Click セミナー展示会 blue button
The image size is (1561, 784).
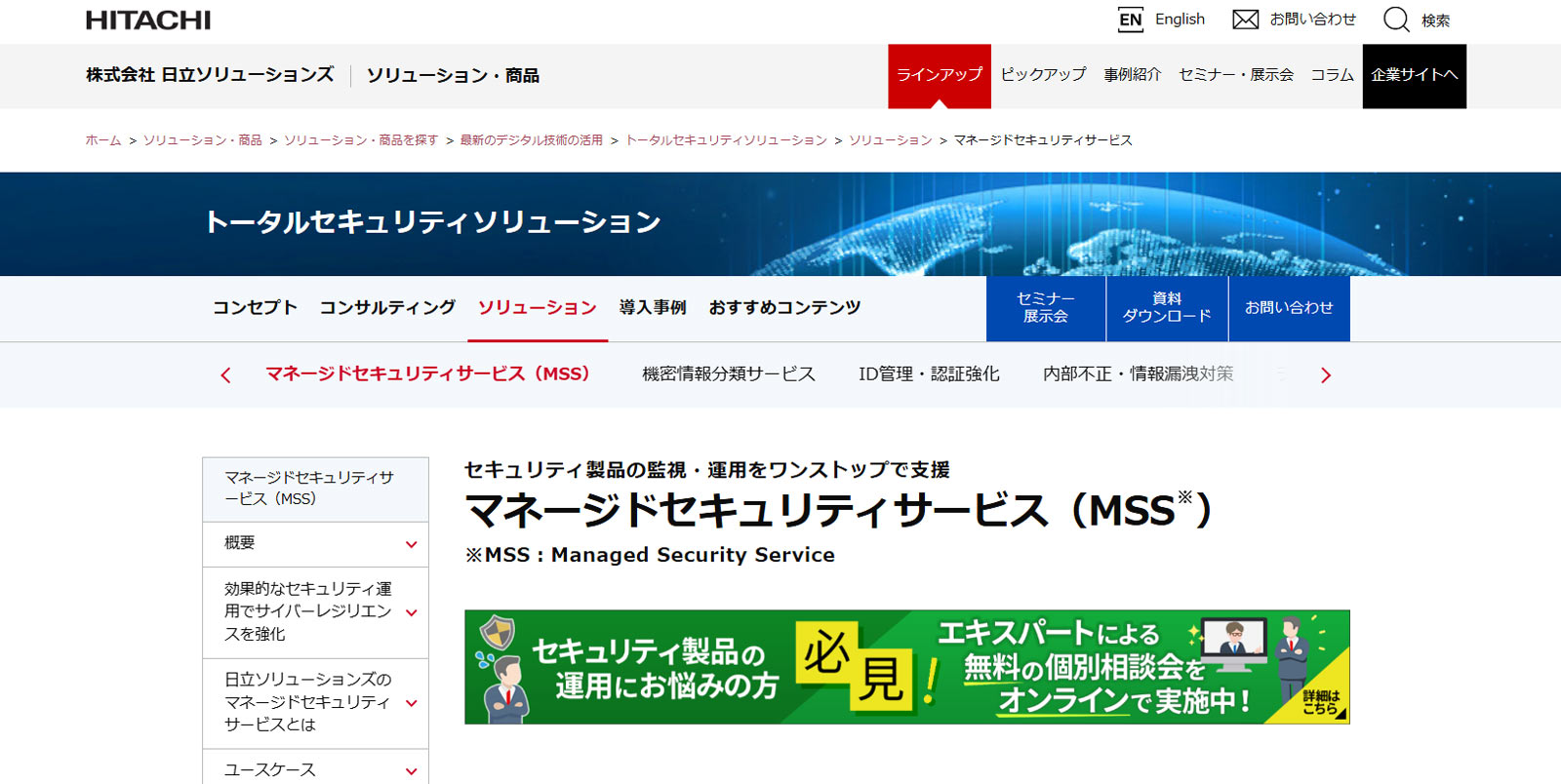pos(1046,308)
